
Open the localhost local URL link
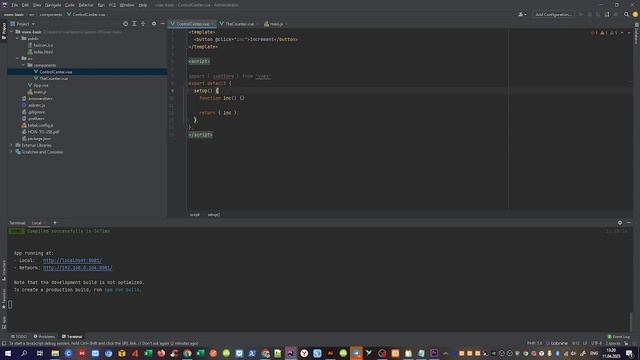72,260
